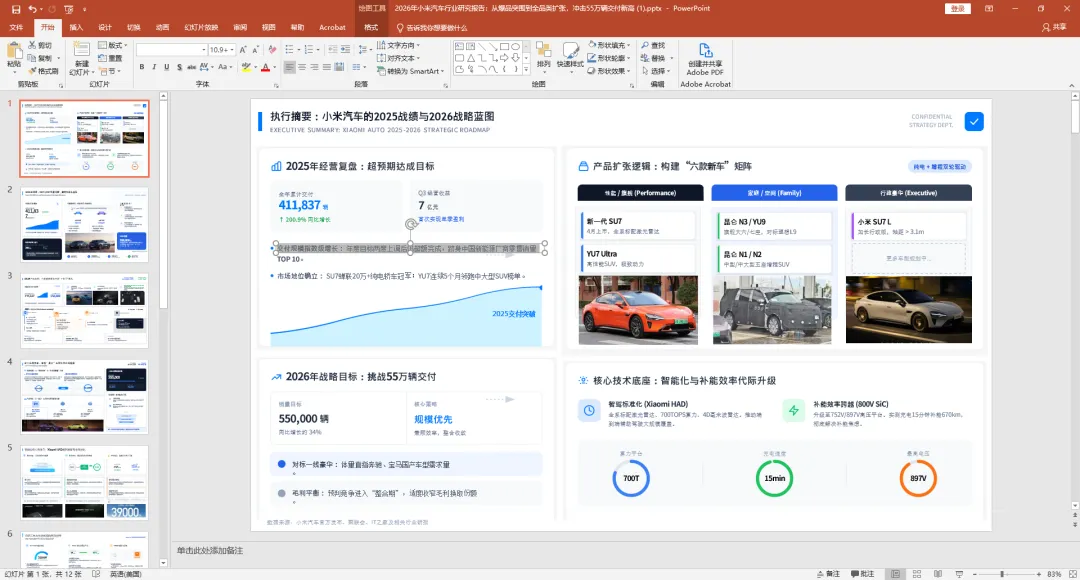Pick the rectangle shape in shapes gallery

(504, 46)
